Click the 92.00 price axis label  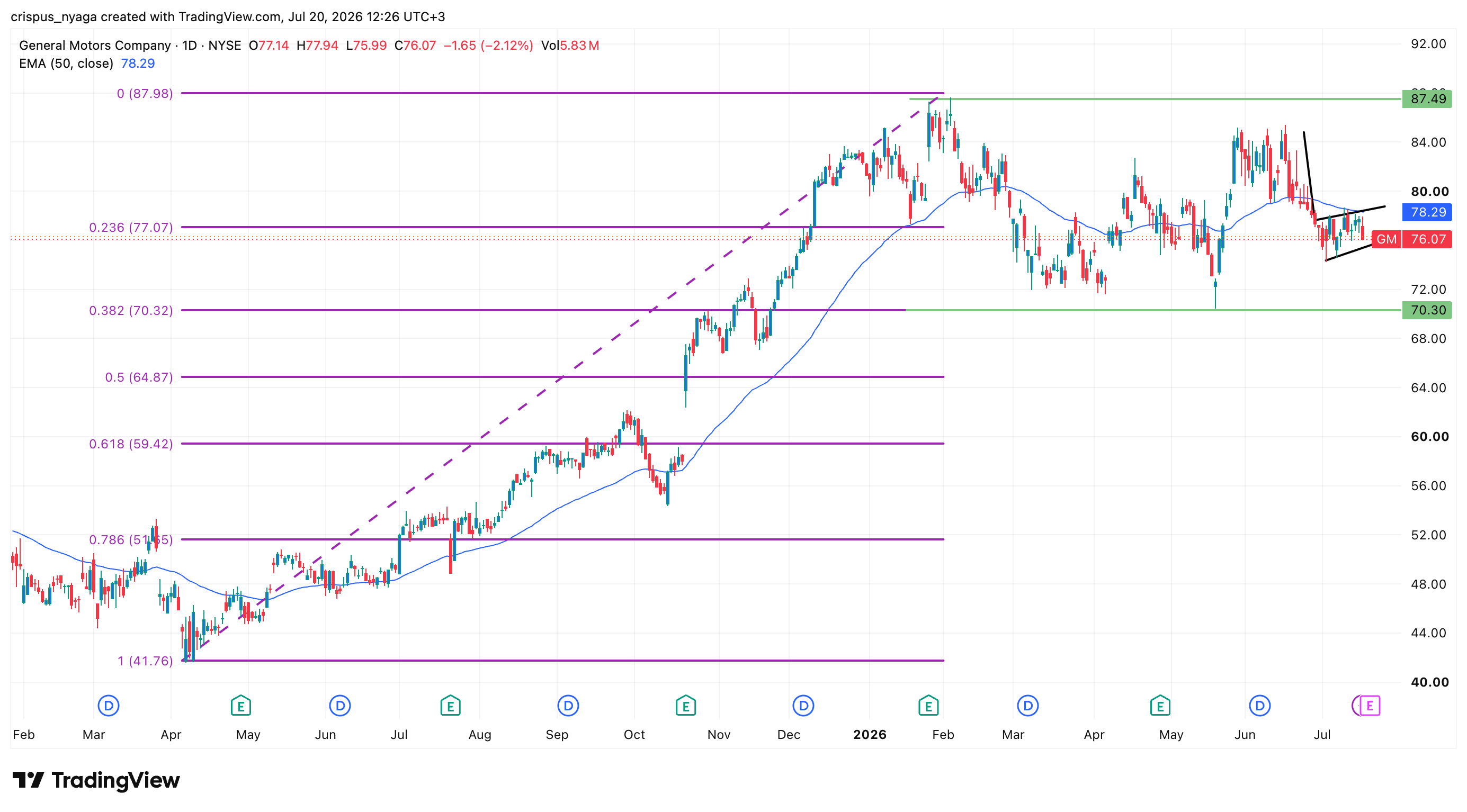[1428, 44]
